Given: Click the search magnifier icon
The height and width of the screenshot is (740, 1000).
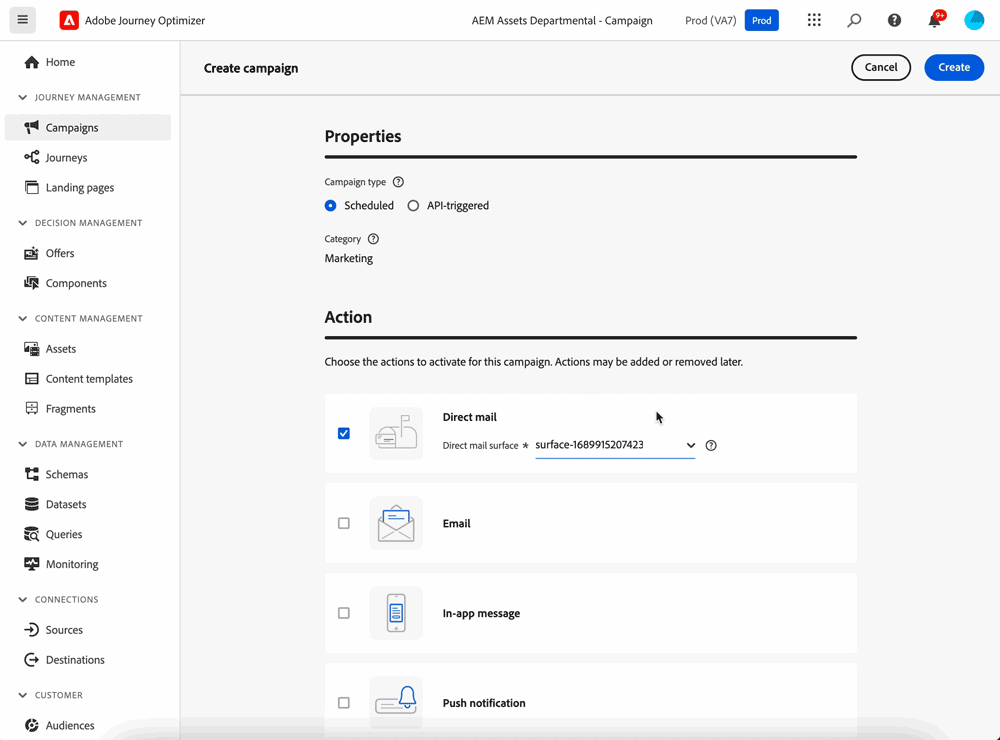Looking at the screenshot, I should [x=854, y=20].
